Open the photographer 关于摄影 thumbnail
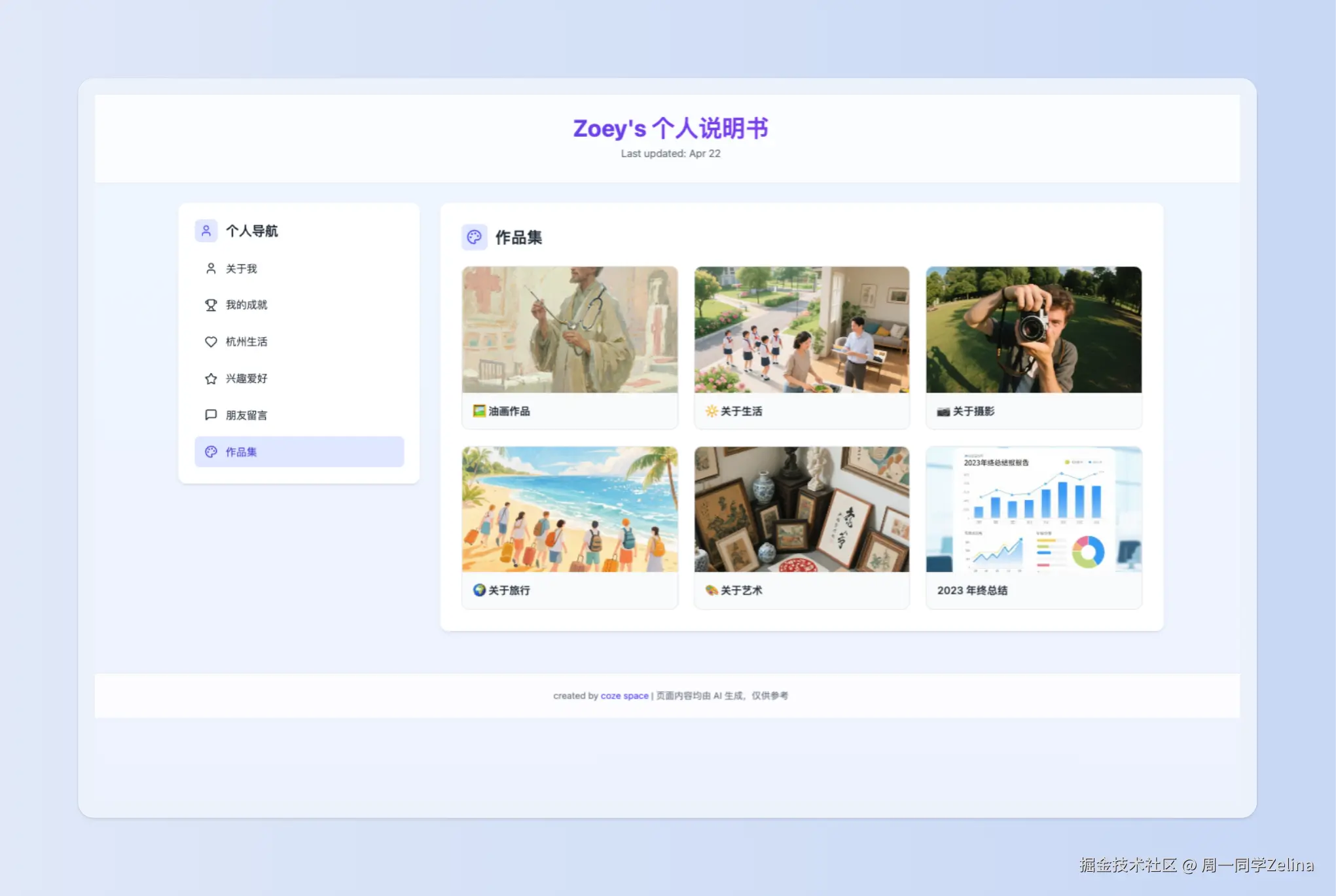This screenshot has width=1336, height=896. coord(1034,329)
